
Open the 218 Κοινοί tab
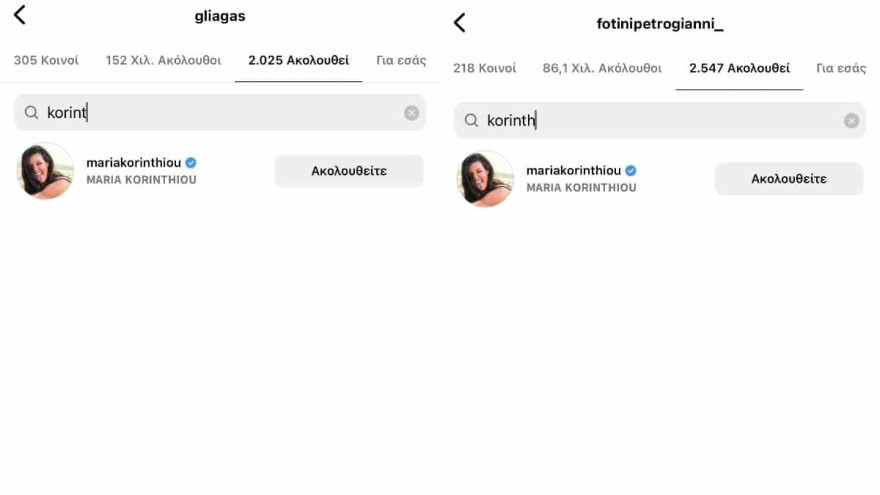(x=485, y=68)
